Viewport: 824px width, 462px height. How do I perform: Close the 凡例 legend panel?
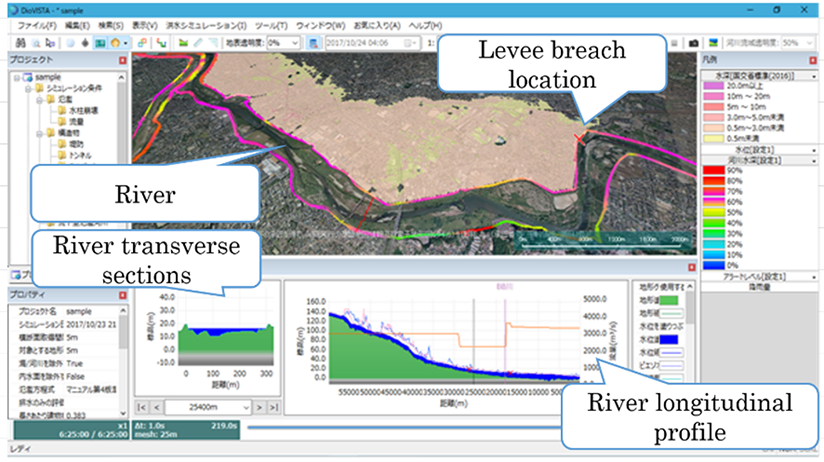point(812,60)
